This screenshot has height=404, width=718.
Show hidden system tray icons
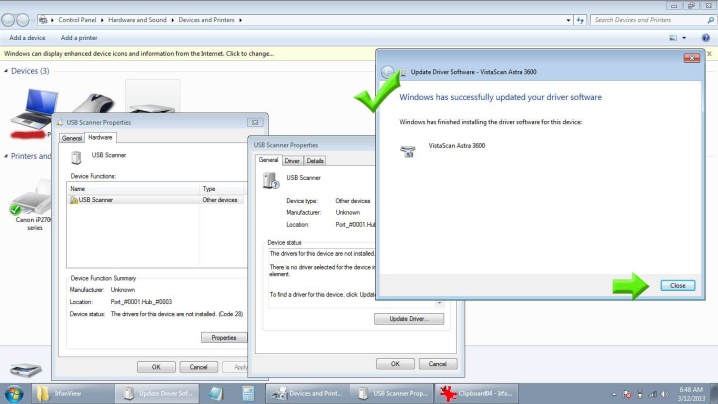tap(614, 394)
